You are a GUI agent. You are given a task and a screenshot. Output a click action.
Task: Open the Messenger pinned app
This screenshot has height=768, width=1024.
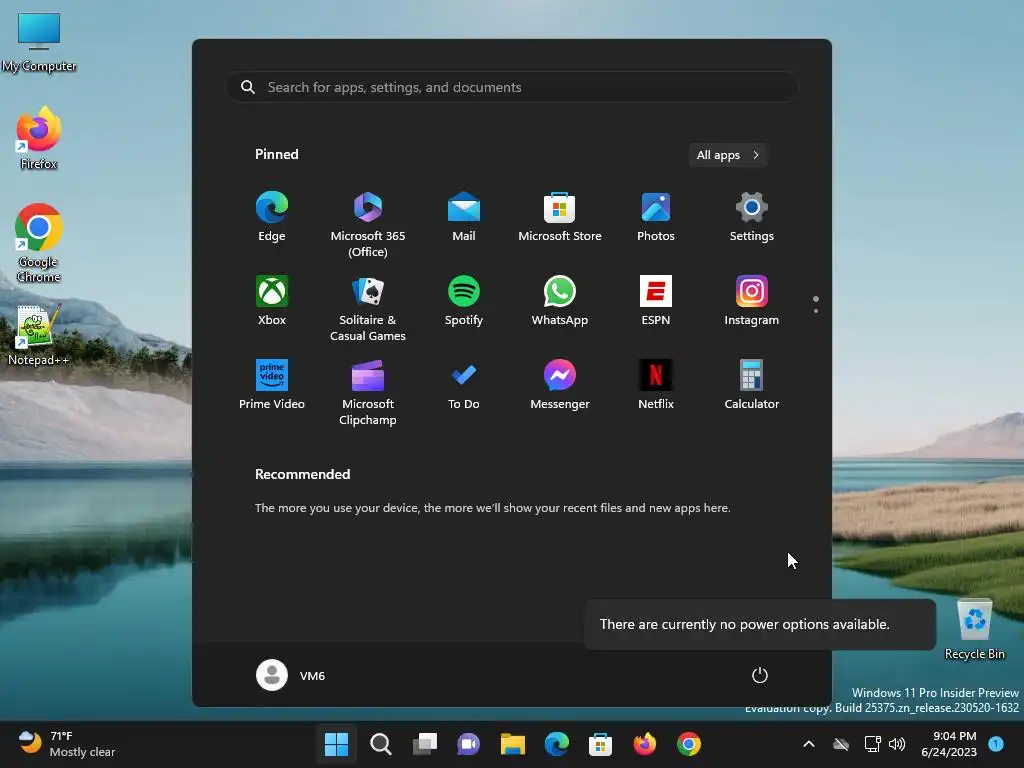(560, 385)
